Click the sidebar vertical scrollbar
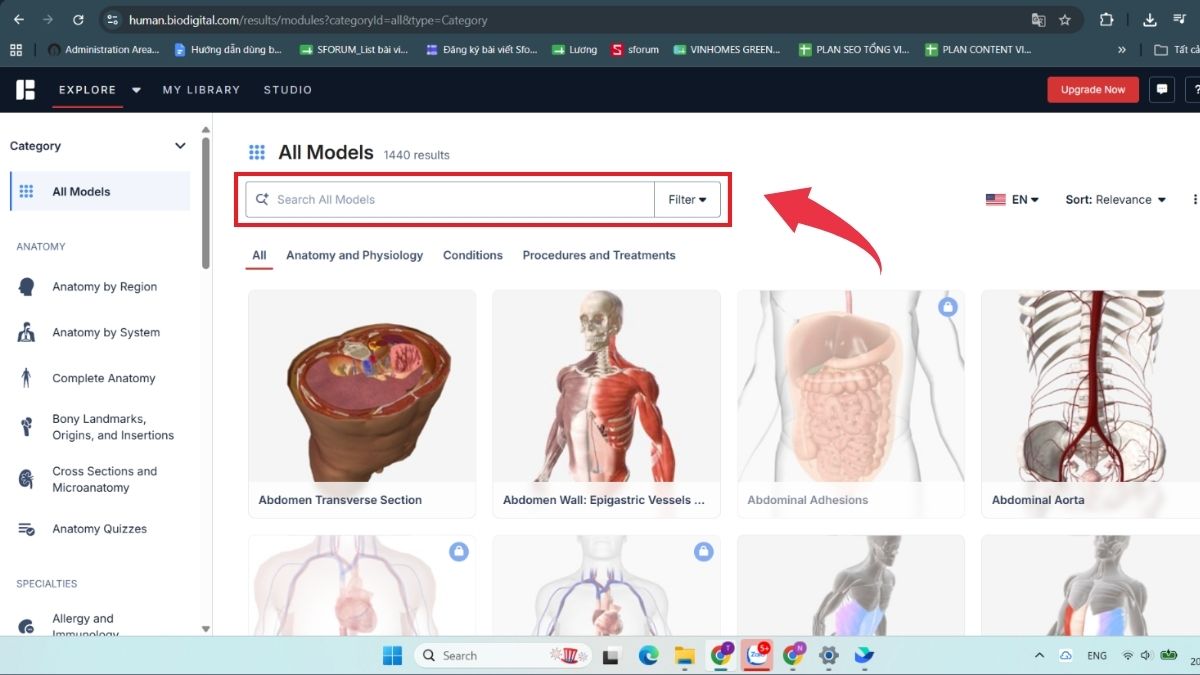1200x675 pixels. [205, 204]
